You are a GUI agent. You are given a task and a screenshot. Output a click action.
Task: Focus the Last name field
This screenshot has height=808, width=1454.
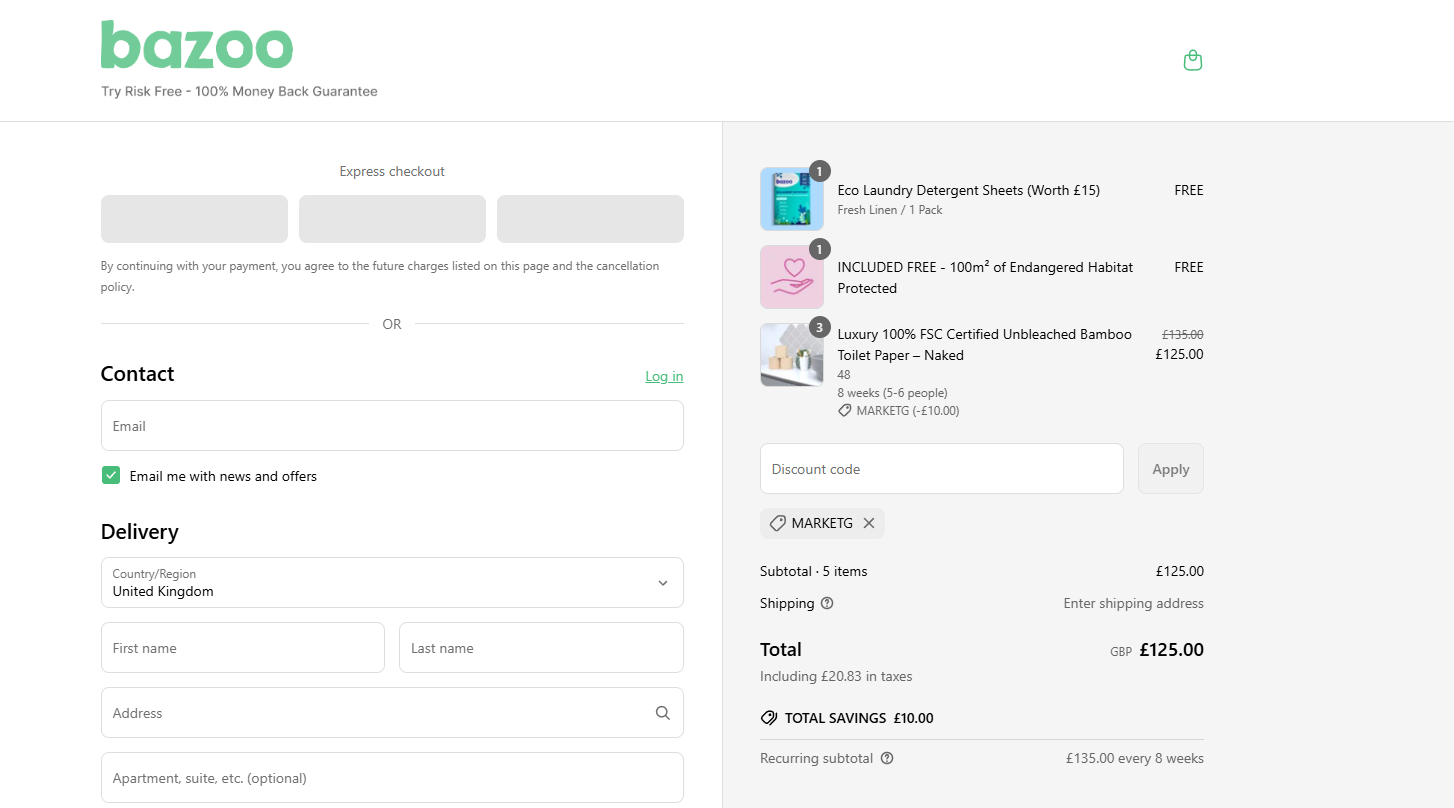(541, 648)
